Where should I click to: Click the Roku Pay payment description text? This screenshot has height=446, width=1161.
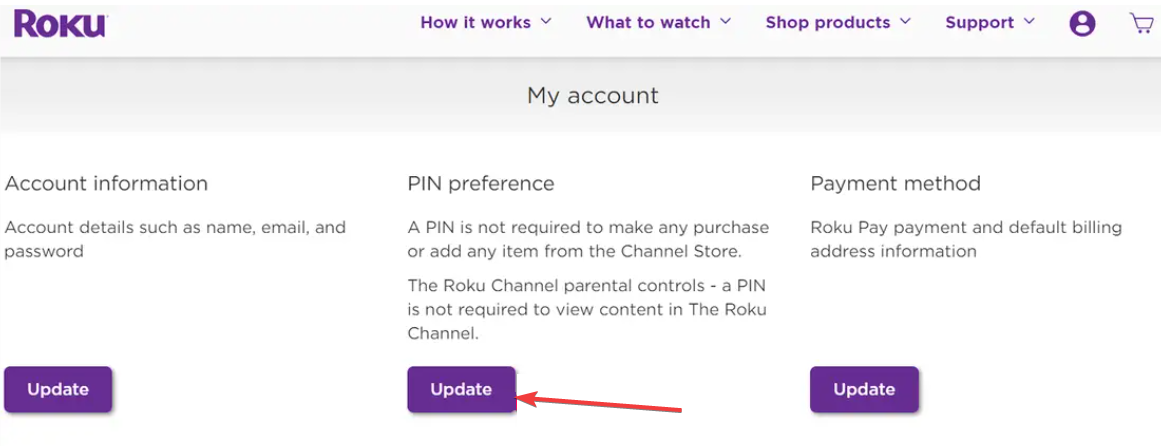(x=965, y=239)
